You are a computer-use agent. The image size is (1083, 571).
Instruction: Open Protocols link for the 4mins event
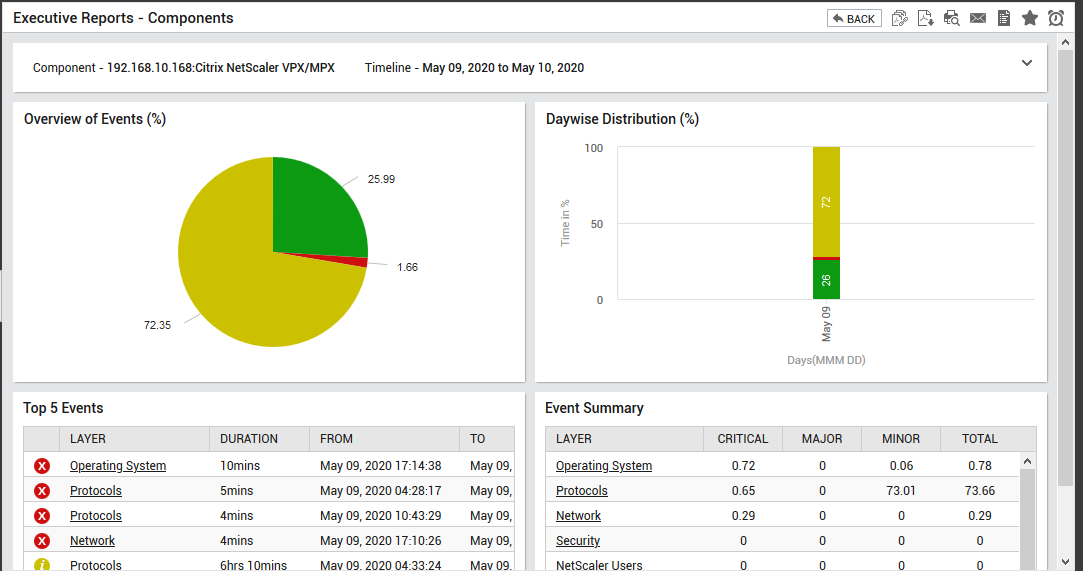click(x=96, y=516)
